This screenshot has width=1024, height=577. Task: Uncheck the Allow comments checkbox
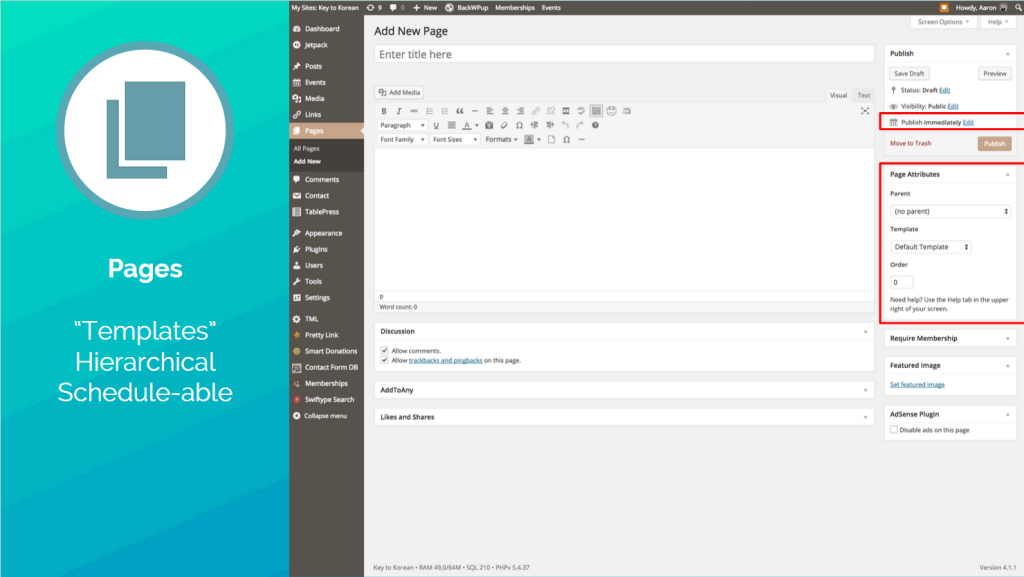[x=385, y=351]
